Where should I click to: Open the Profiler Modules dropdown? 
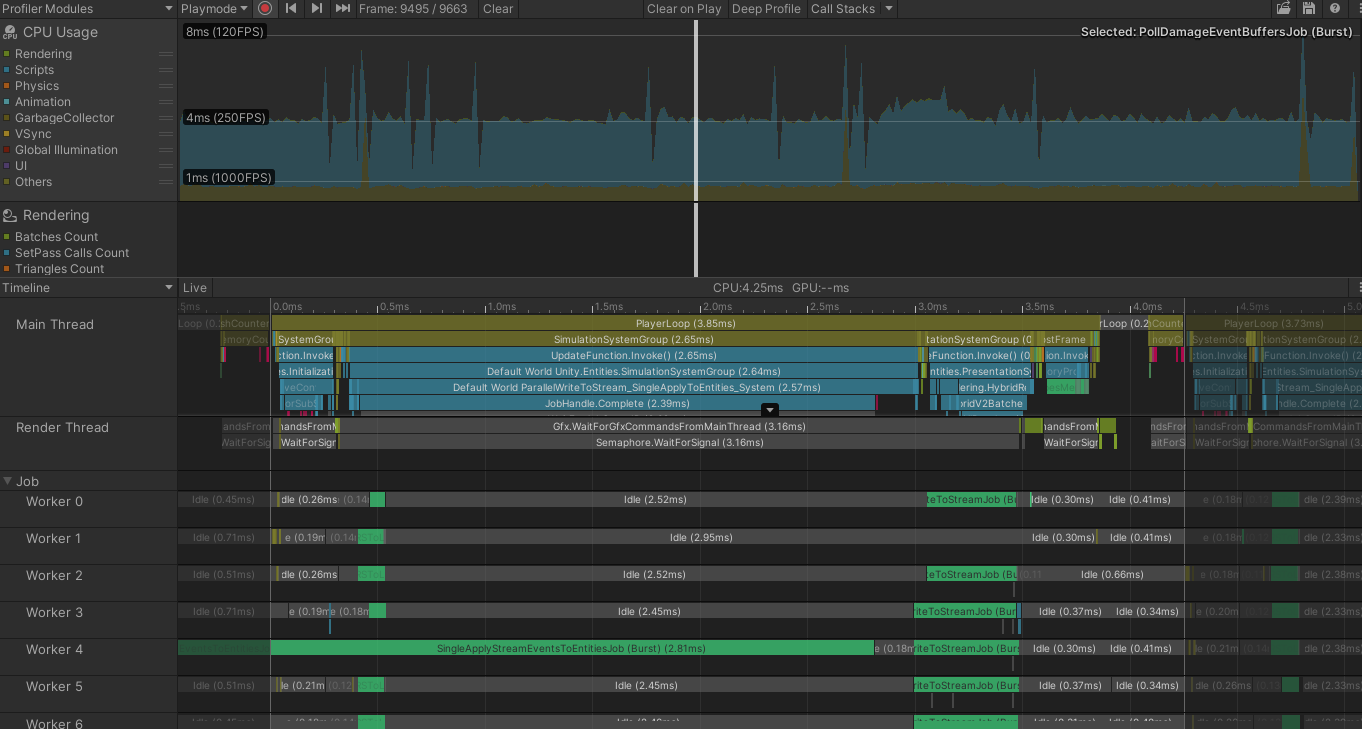pyautogui.click(x=88, y=8)
